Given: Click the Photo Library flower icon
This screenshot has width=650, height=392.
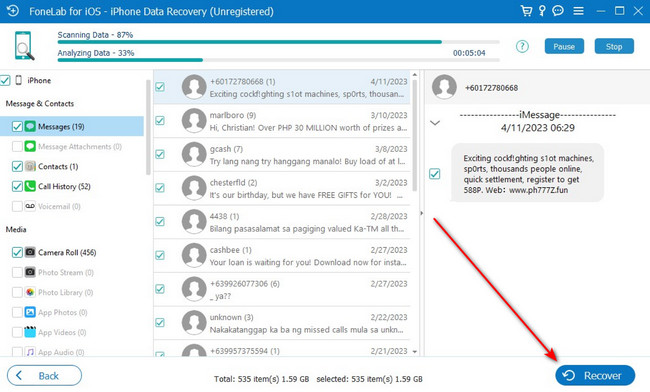Looking at the screenshot, I should pyautogui.click(x=30, y=292).
